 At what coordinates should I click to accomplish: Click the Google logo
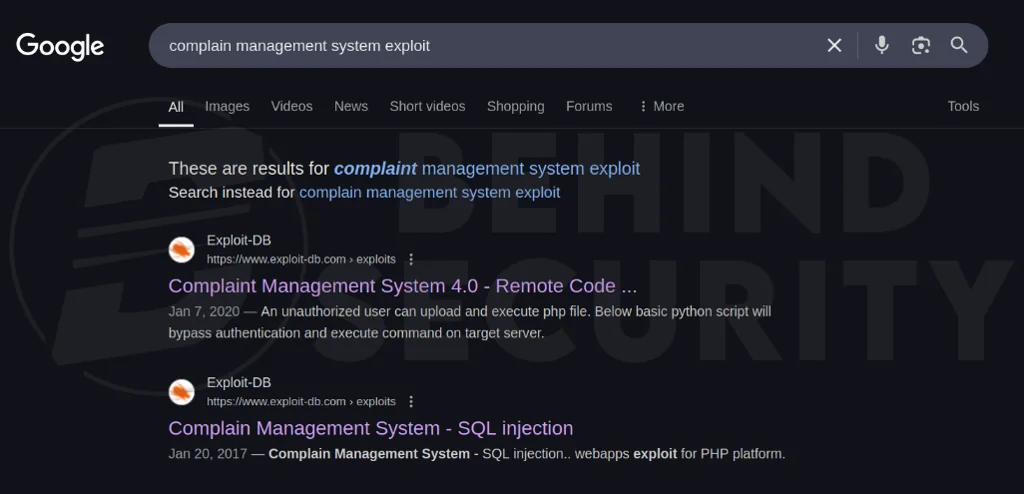tap(60, 46)
